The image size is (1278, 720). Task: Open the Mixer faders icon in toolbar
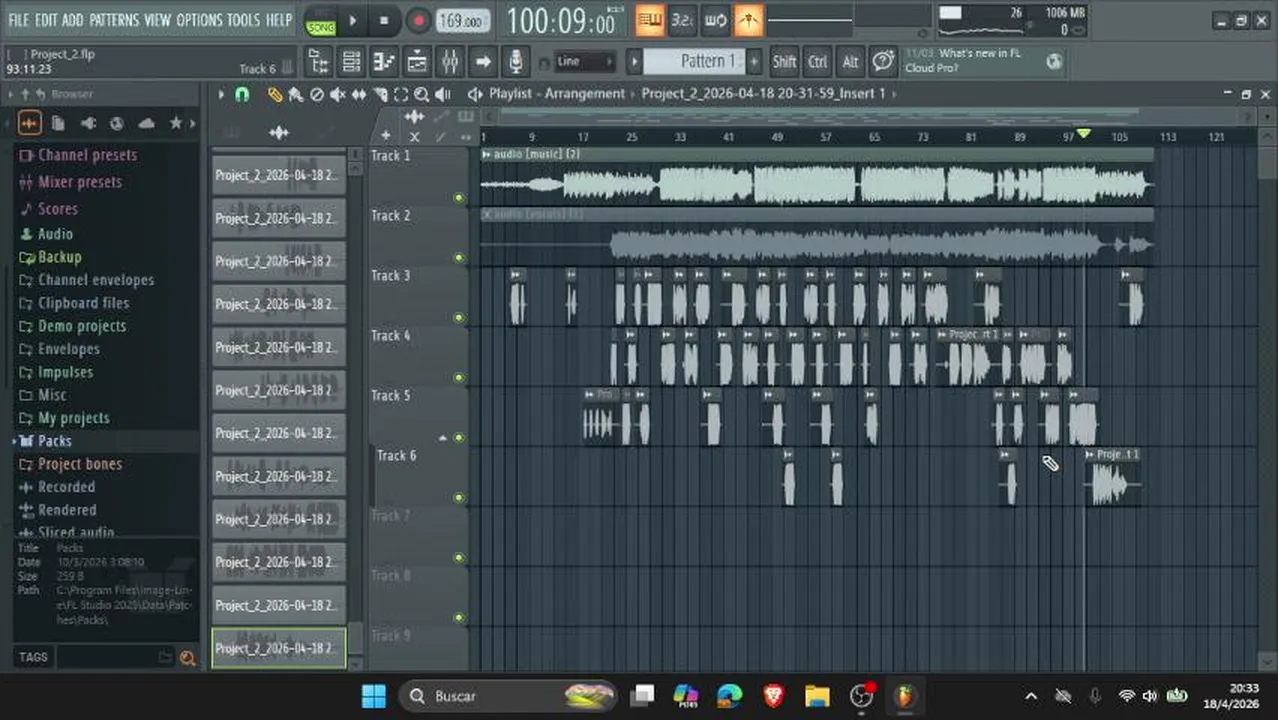click(x=450, y=62)
